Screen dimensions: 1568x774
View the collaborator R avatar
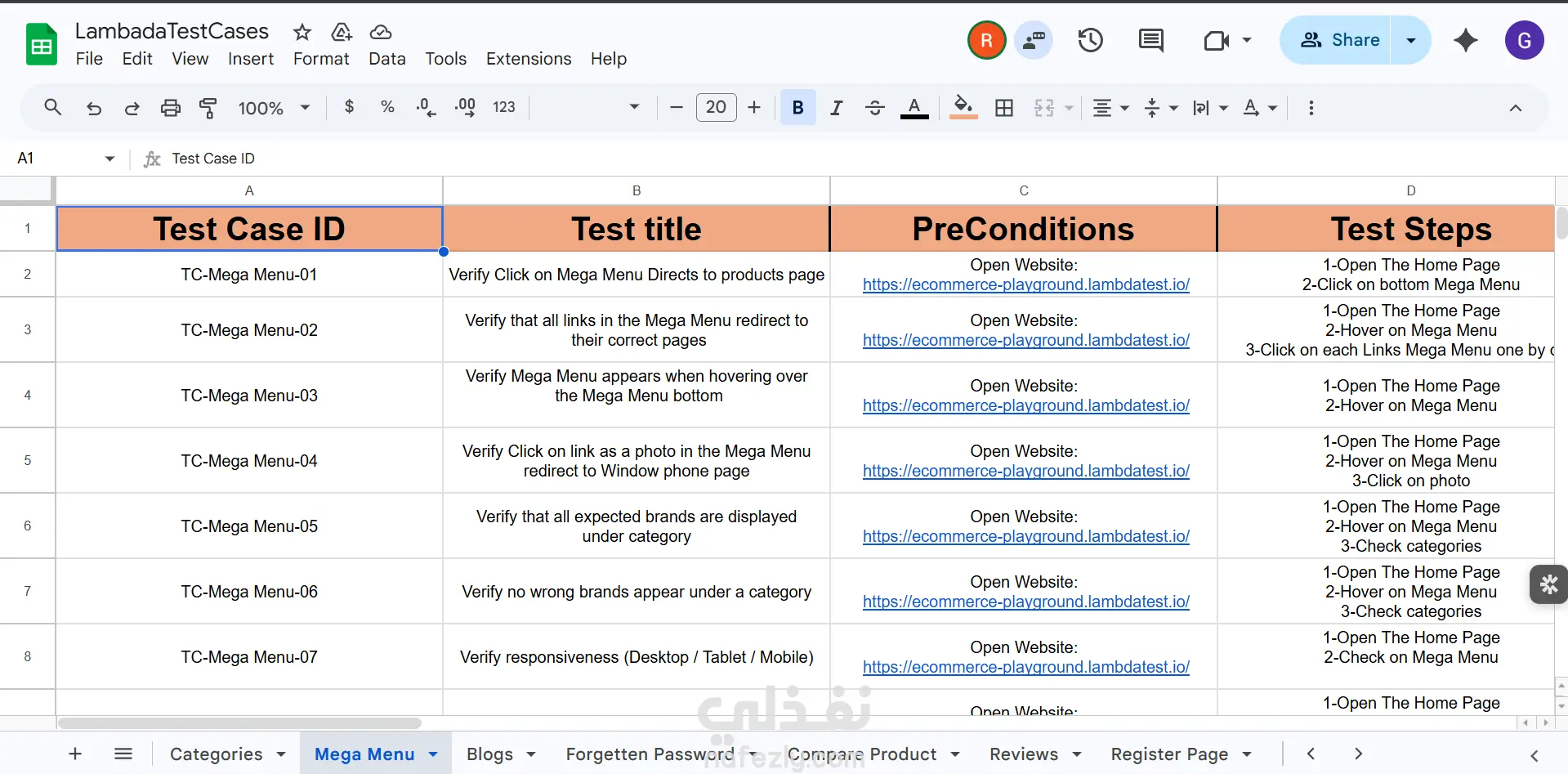pyautogui.click(x=987, y=40)
